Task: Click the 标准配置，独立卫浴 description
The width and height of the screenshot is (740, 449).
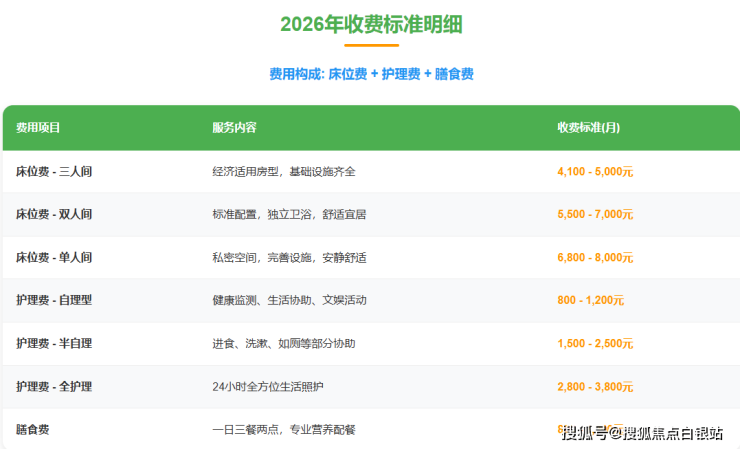Action: click(x=289, y=214)
